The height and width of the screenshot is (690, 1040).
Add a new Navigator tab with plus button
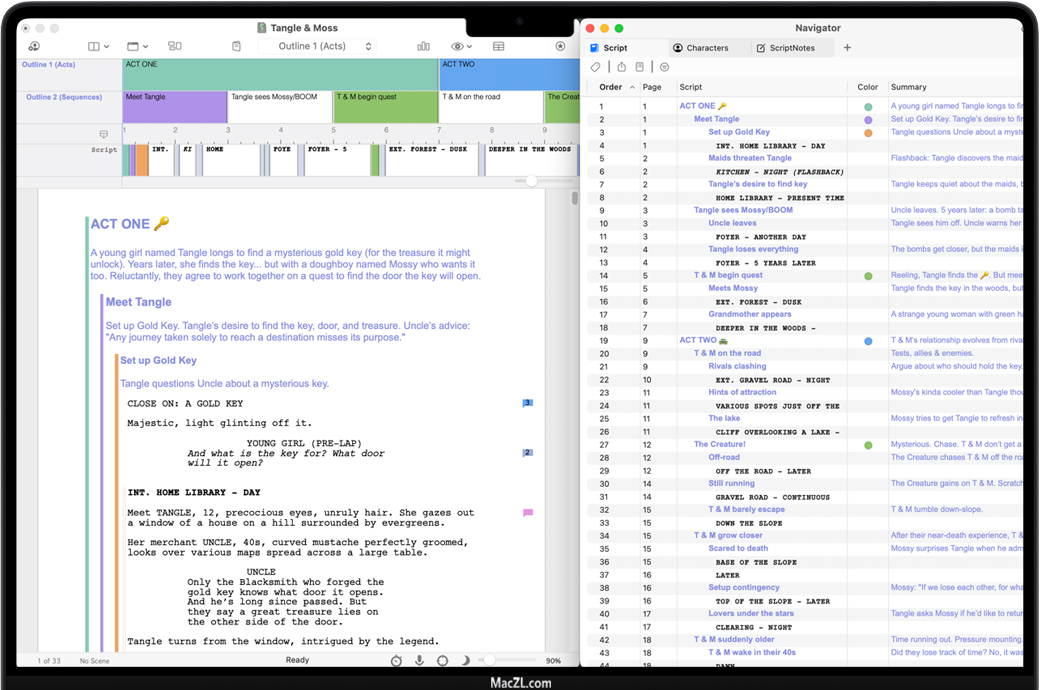pyautogui.click(x=847, y=48)
